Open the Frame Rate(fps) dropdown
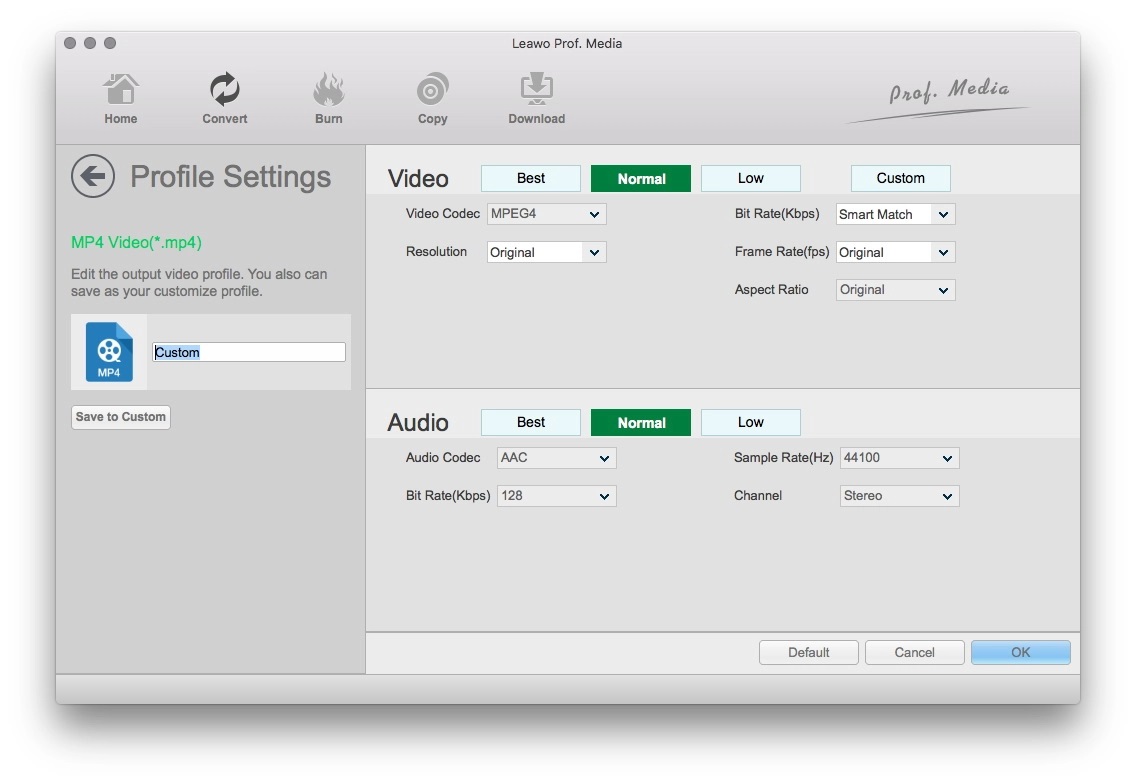Image resolution: width=1136 pixels, height=784 pixels. click(x=895, y=253)
